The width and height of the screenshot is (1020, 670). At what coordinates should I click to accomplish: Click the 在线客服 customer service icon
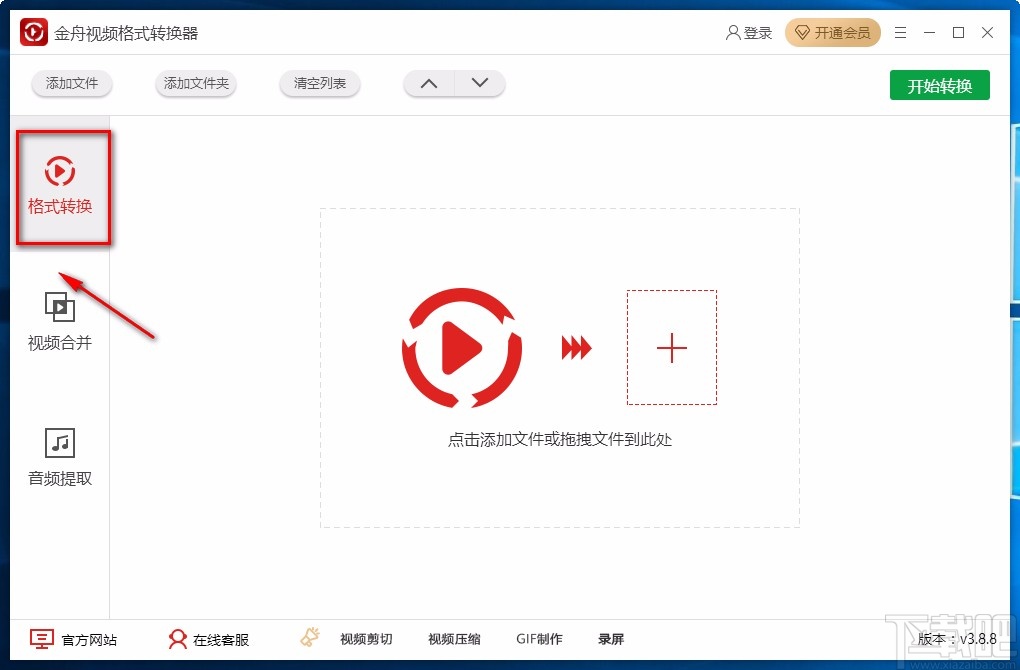click(x=177, y=639)
